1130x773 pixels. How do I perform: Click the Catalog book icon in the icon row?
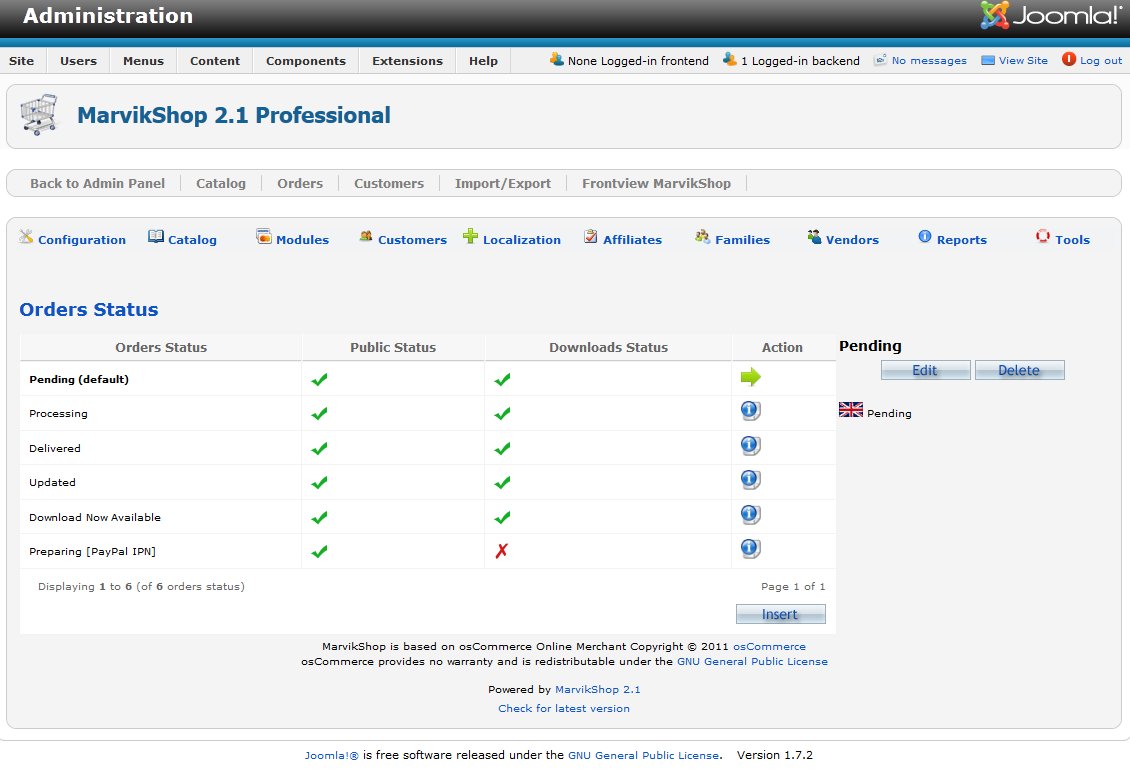point(156,236)
